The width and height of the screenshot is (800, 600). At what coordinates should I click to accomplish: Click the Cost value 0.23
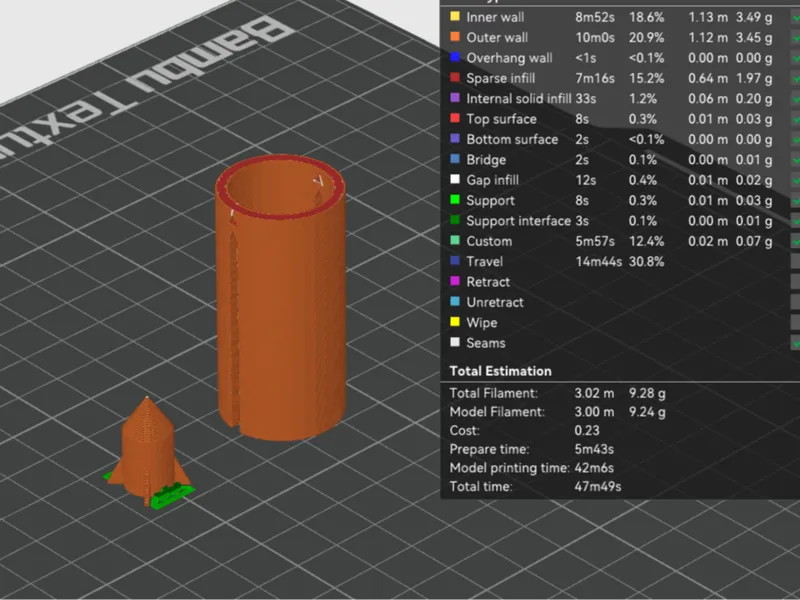587,431
